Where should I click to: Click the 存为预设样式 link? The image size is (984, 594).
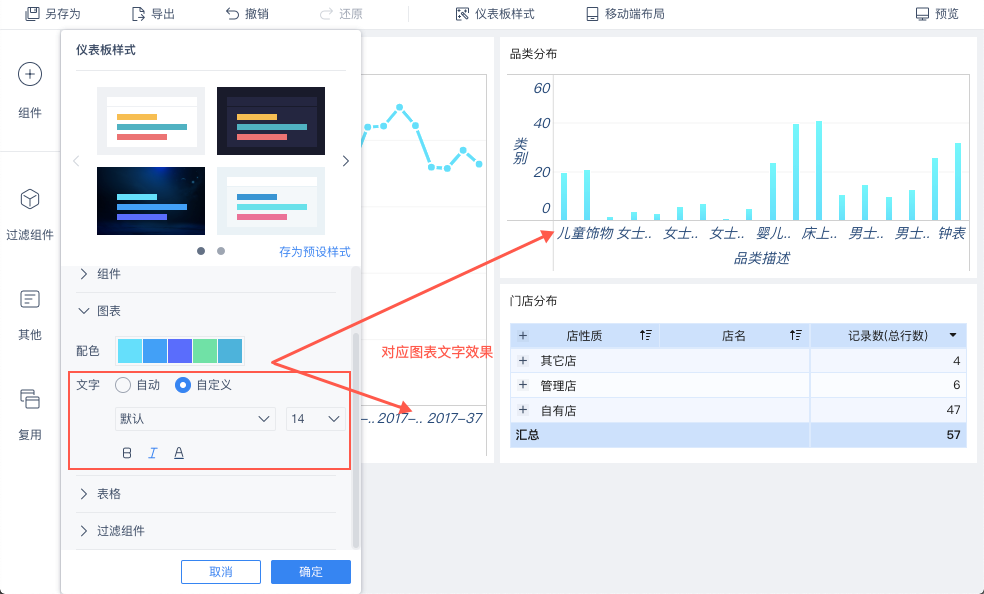pyautogui.click(x=314, y=252)
